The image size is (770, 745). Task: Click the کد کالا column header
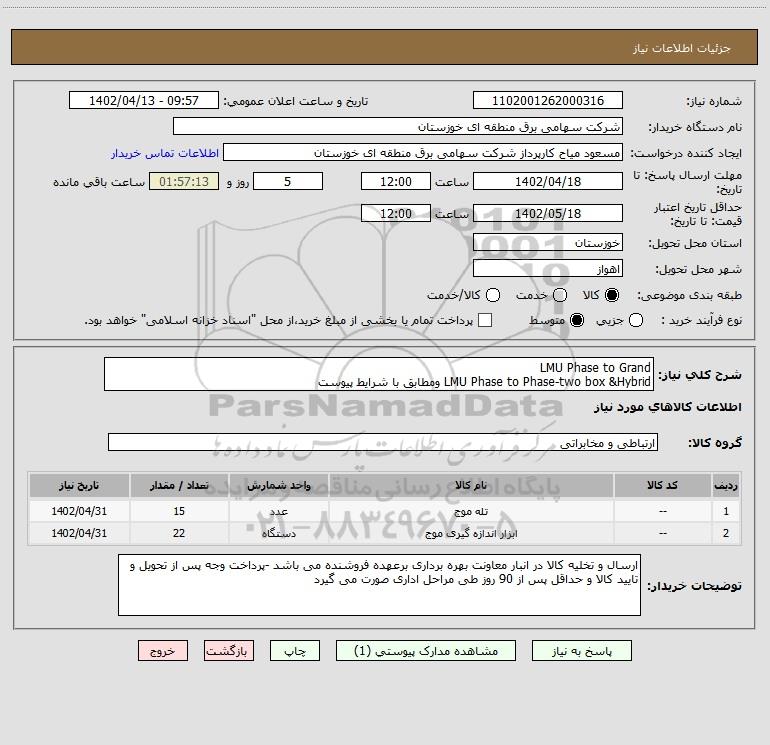click(x=663, y=486)
